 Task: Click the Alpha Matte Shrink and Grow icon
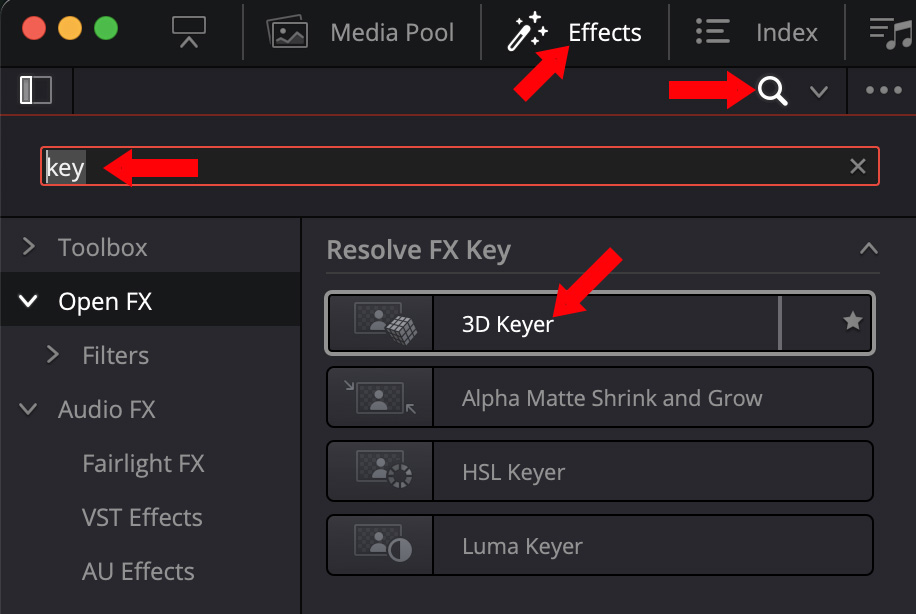(x=380, y=398)
